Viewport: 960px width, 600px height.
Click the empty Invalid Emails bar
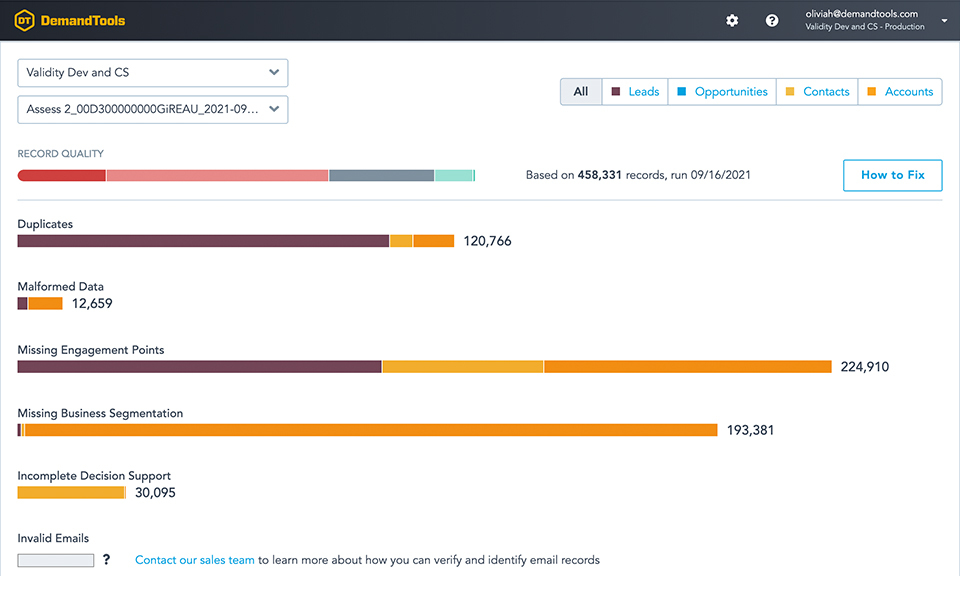coord(56,560)
